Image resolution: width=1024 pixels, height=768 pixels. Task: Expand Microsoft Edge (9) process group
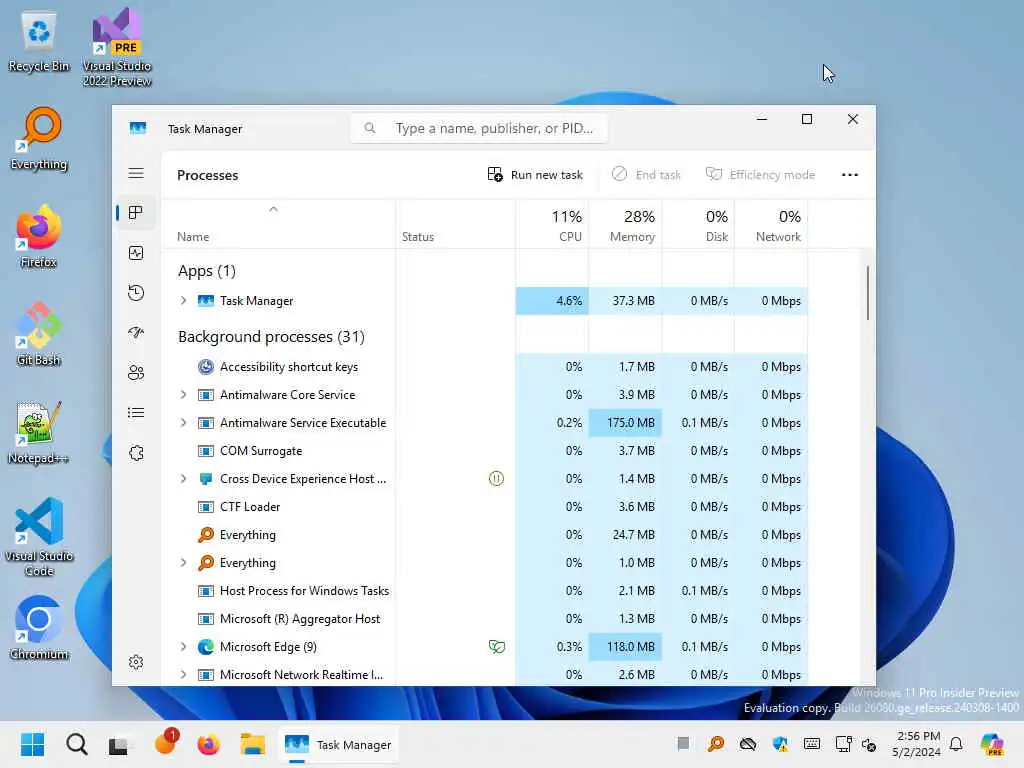point(184,647)
